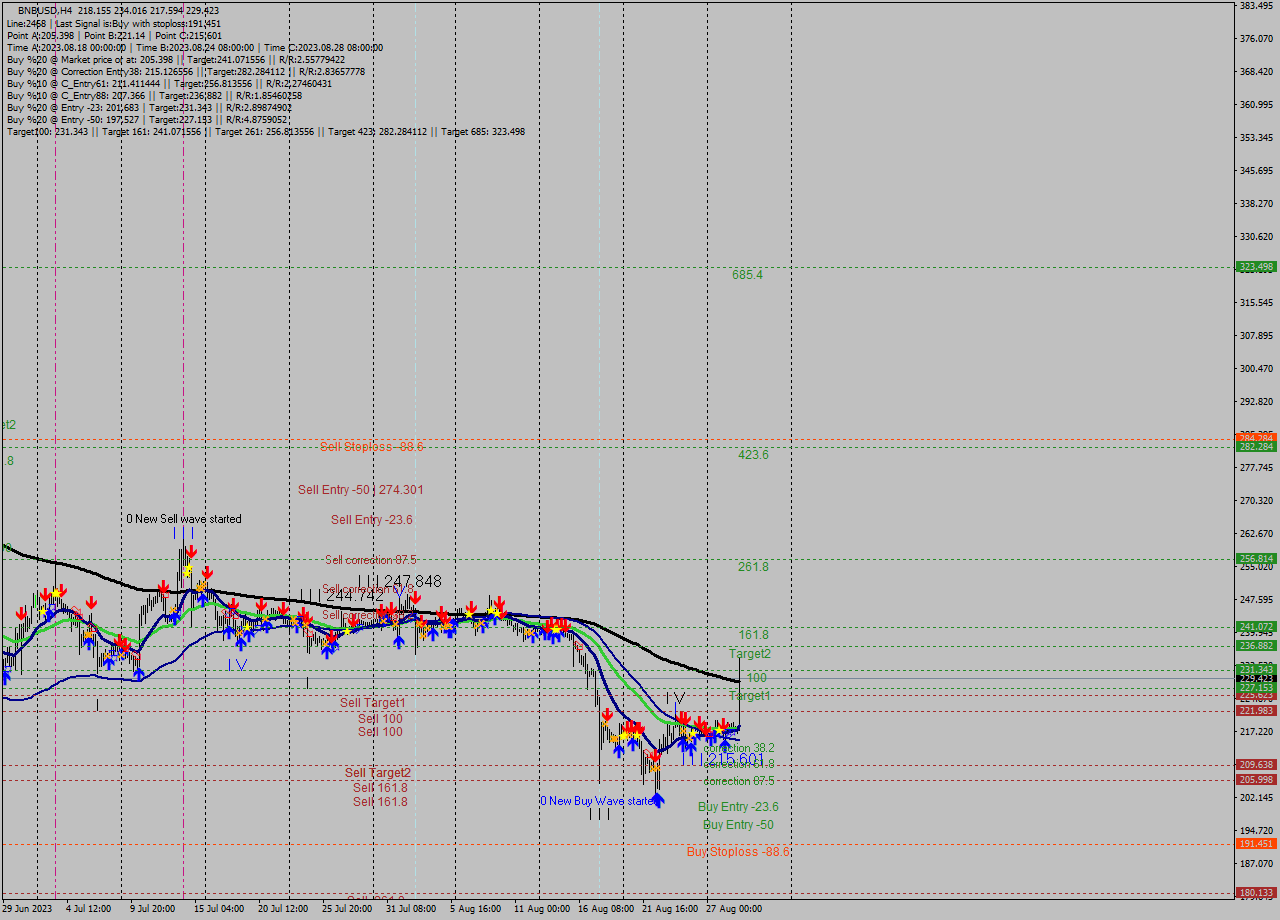Screen dimensions: 1280x920
Task: Click the red arrow above the August 27 candles
Action: (723, 722)
